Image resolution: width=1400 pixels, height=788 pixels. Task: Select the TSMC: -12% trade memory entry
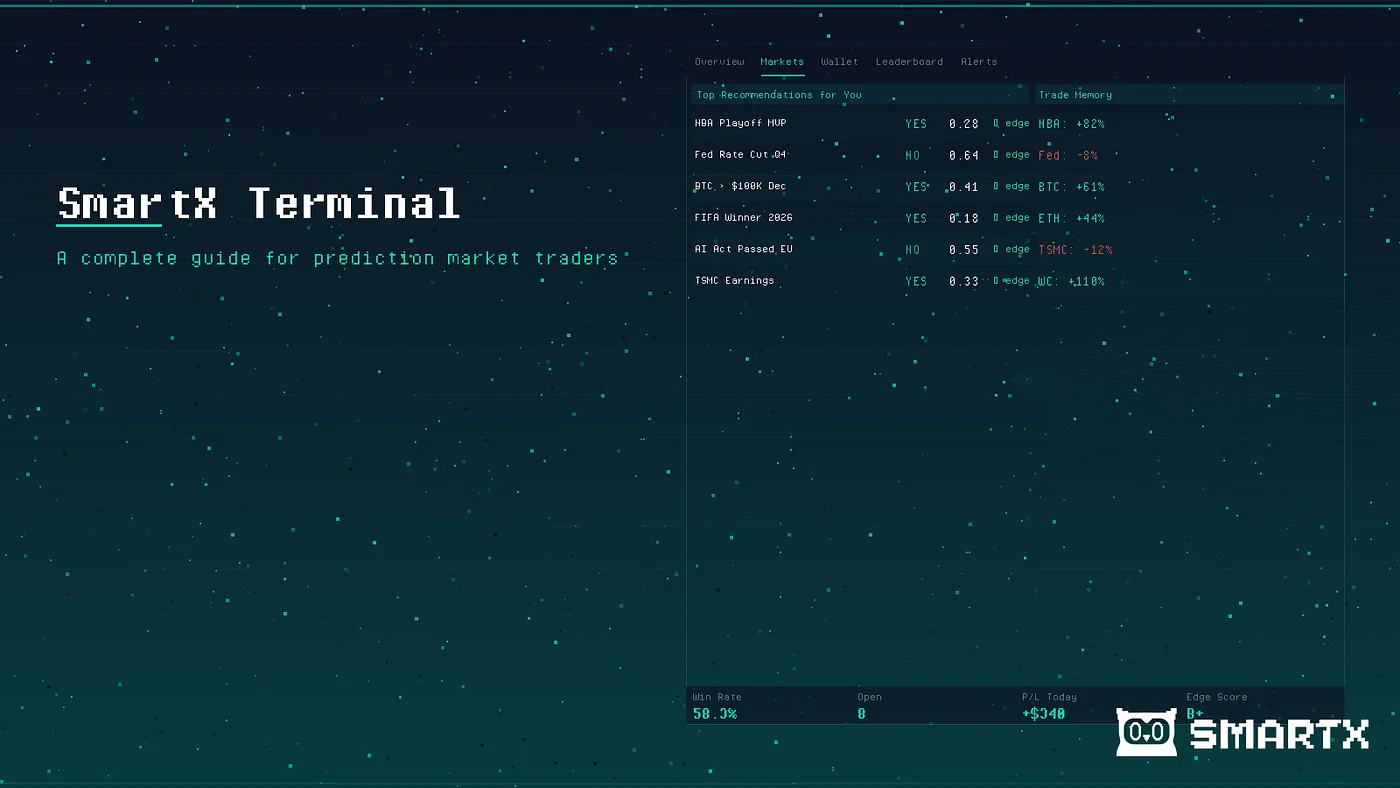coord(1075,250)
